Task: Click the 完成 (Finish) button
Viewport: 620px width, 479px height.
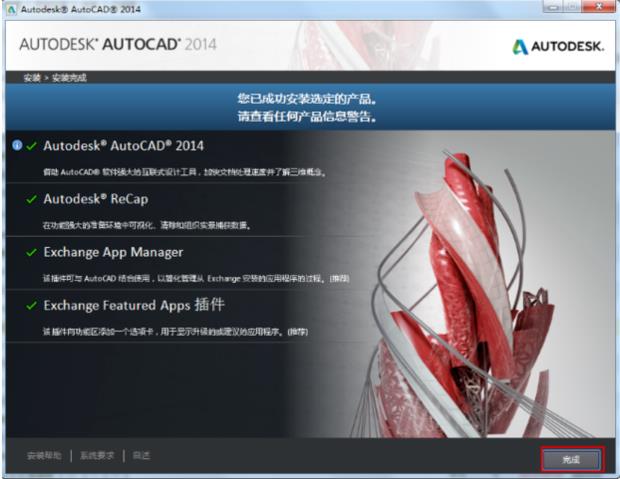Action: pos(572,459)
